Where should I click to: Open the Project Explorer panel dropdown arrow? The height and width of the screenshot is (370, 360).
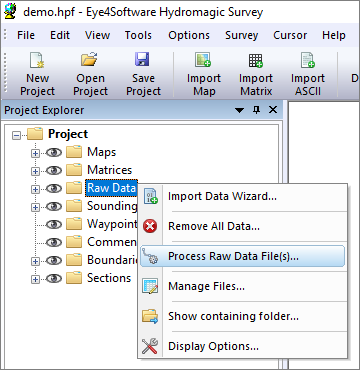(x=239, y=110)
